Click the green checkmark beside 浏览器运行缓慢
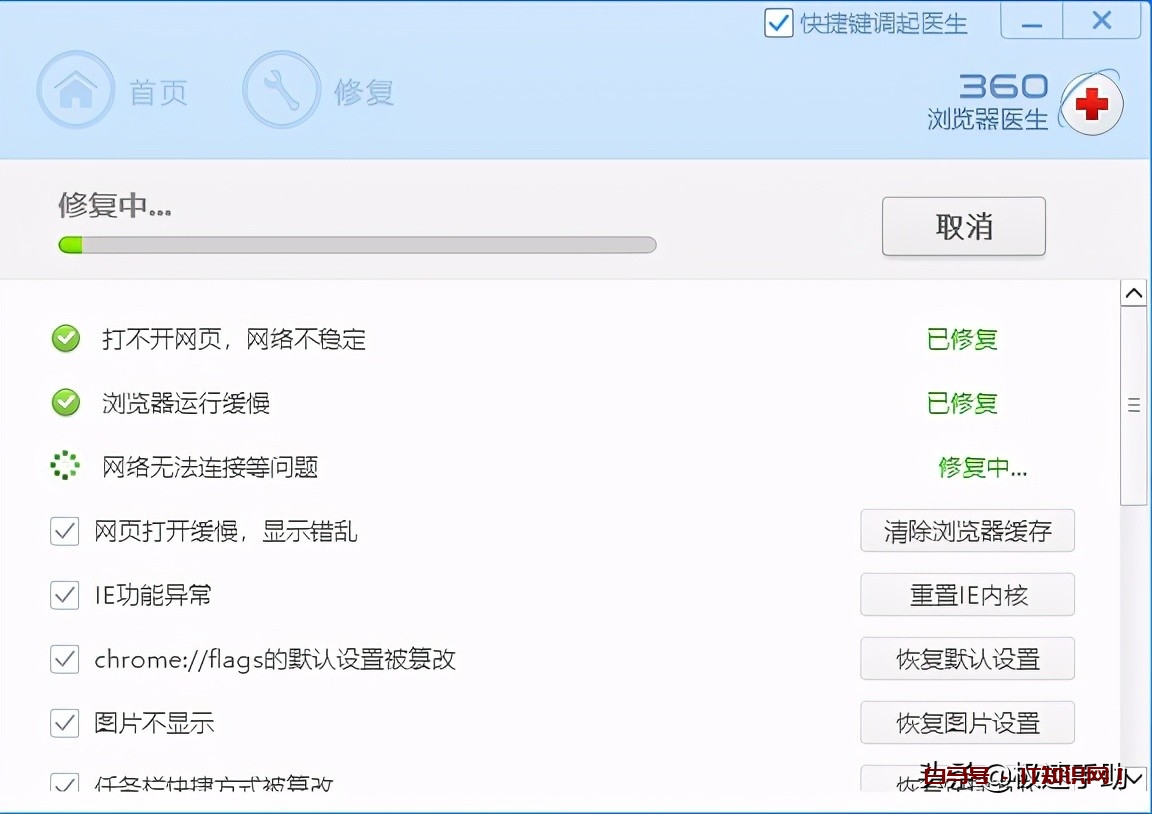This screenshot has height=814, width=1152. [65, 404]
